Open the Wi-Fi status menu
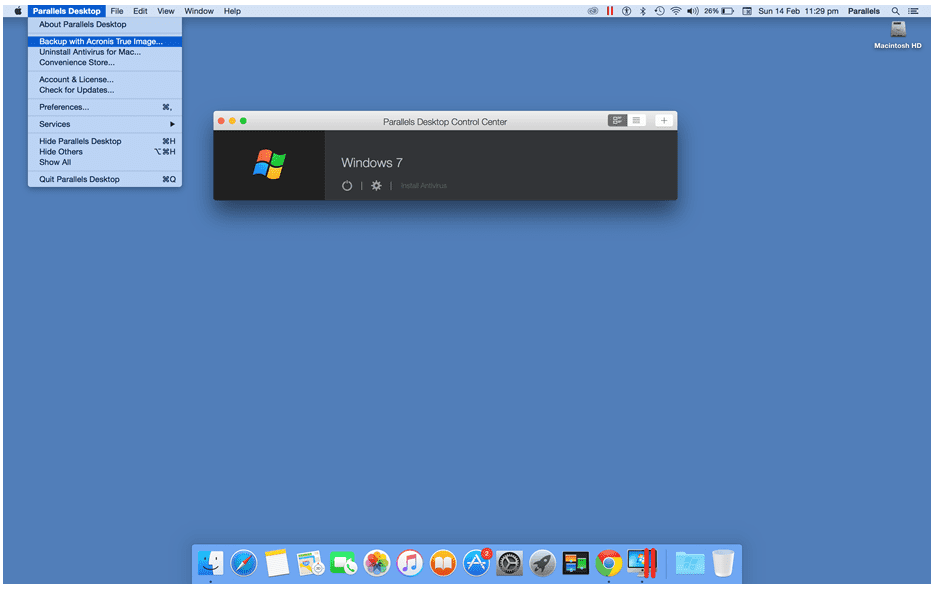The width and height of the screenshot is (934, 589). click(x=675, y=11)
